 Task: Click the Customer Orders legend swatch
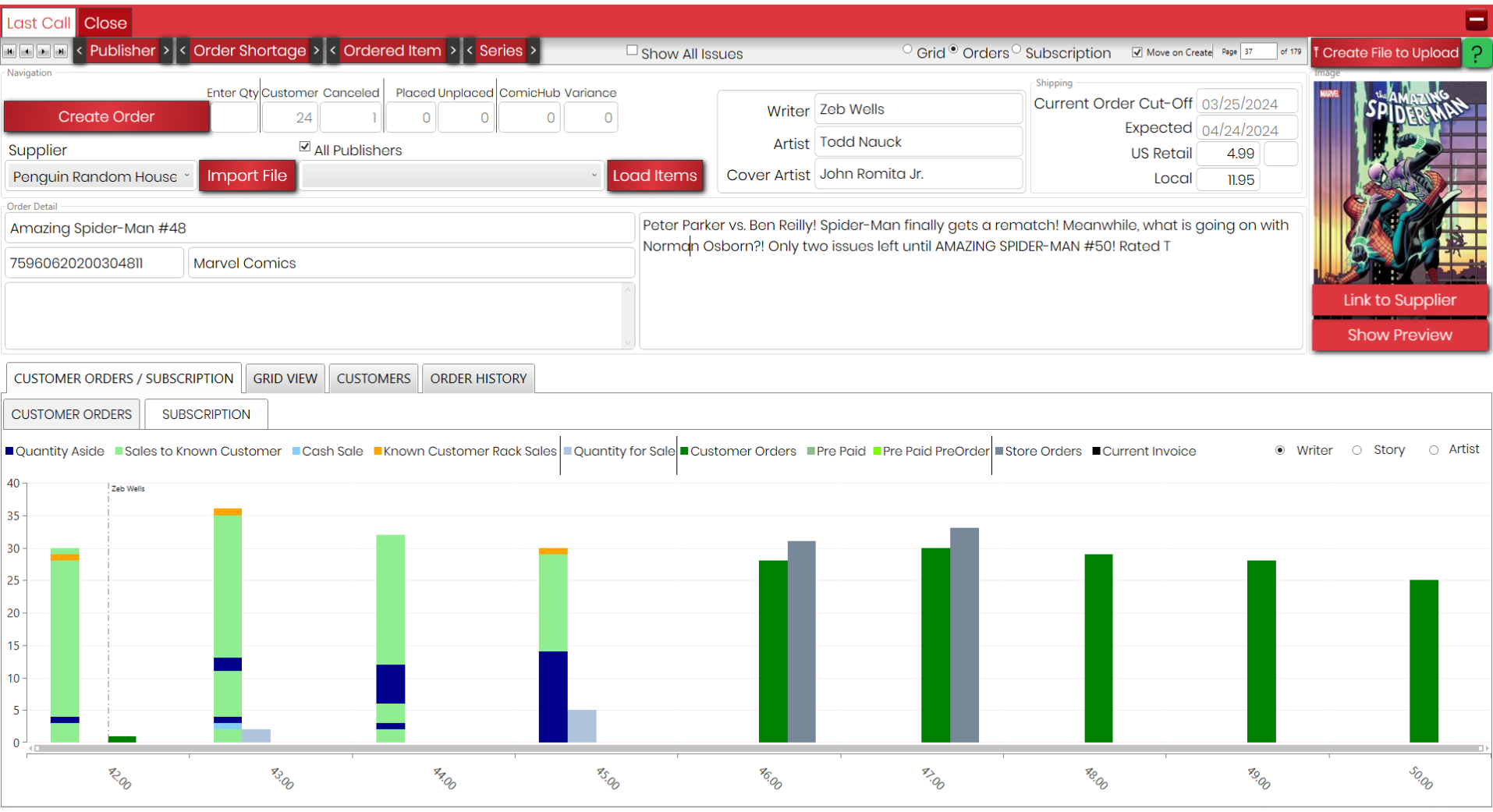(684, 451)
